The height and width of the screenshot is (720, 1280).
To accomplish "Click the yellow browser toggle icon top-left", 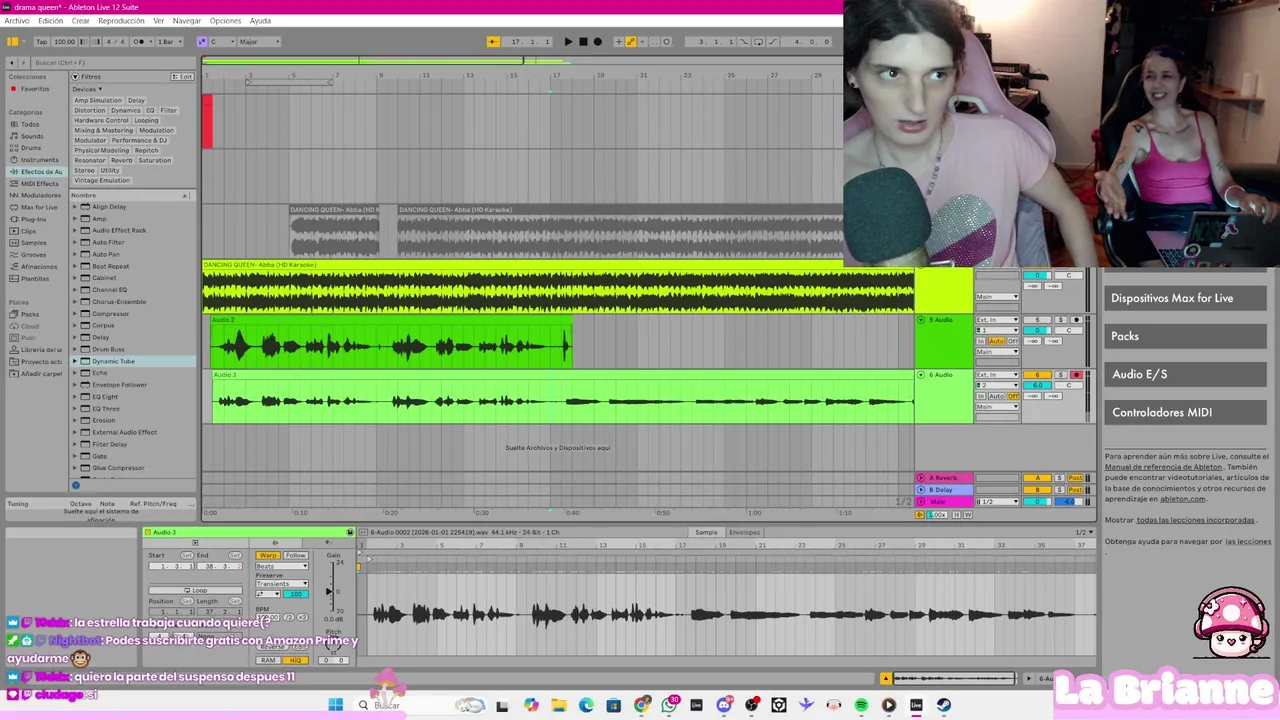I will [x=13, y=41].
